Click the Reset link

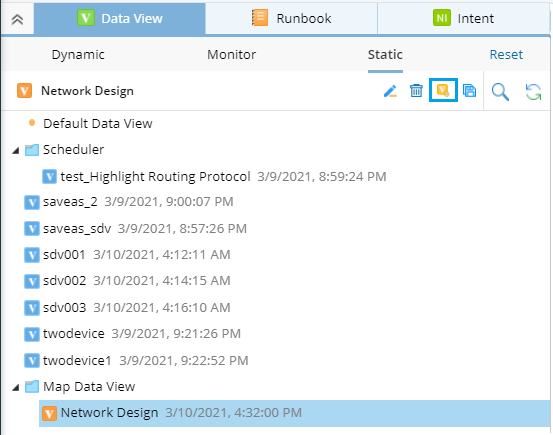pos(506,55)
